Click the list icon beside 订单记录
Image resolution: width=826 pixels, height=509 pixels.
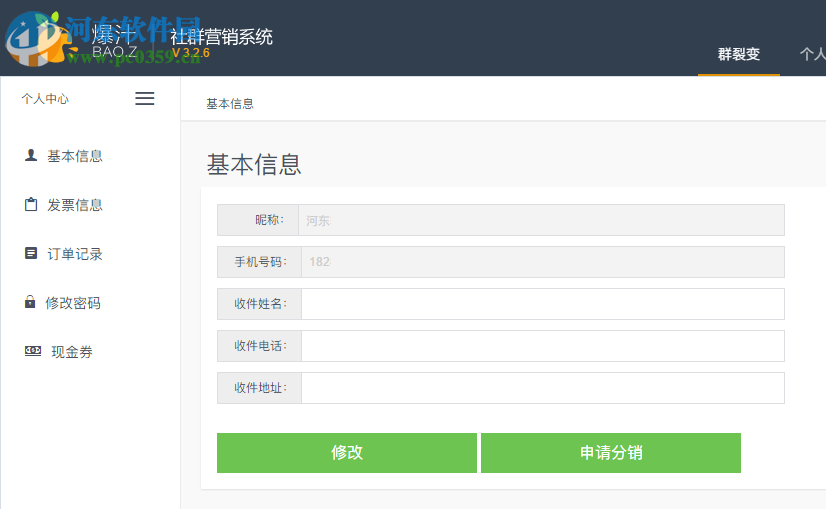pos(31,253)
